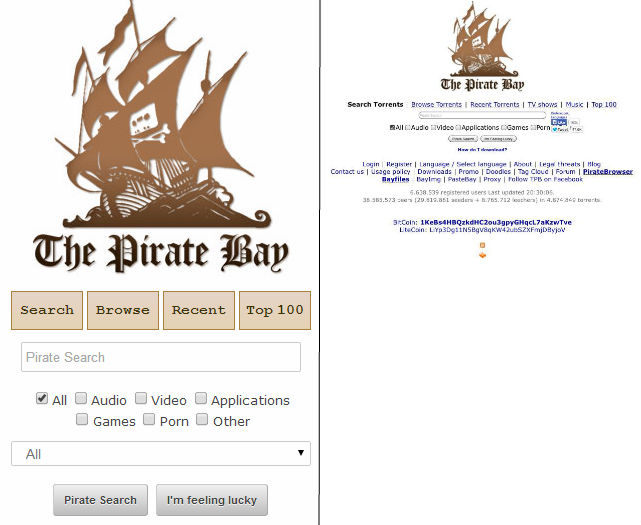
Task: Open the Usage policy link
Action: tap(390, 172)
